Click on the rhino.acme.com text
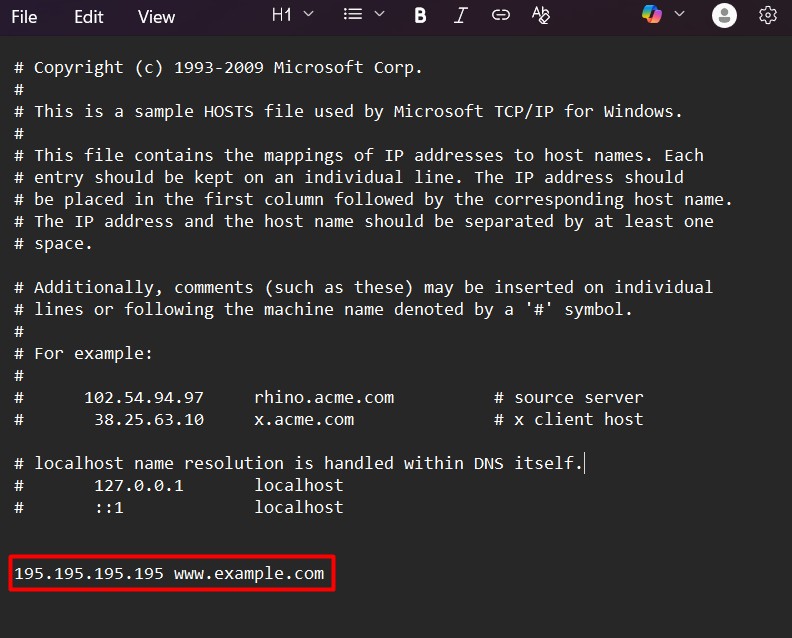 (324, 398)
